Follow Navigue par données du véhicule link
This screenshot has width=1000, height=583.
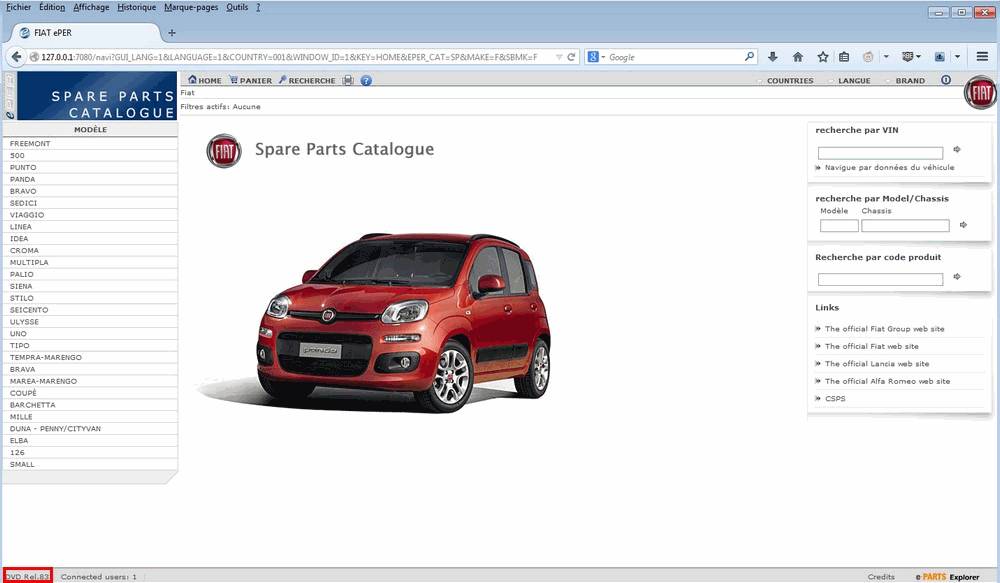889,167
